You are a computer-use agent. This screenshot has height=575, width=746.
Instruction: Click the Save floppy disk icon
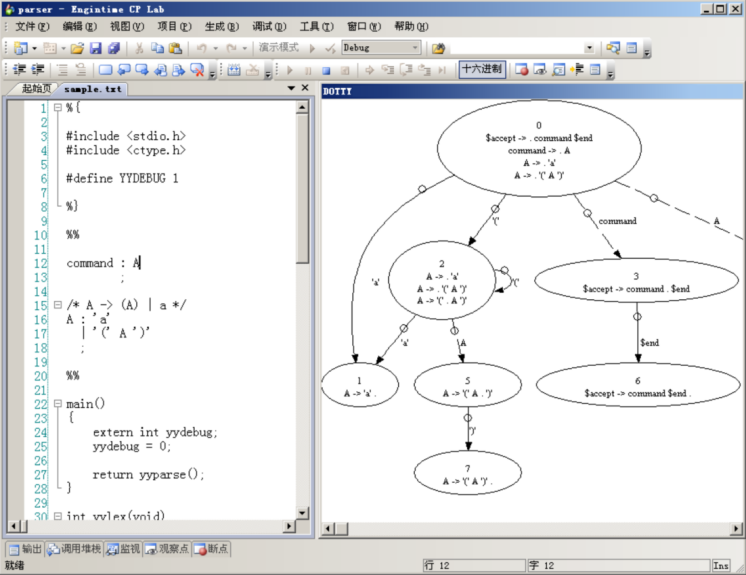(96, 48)
